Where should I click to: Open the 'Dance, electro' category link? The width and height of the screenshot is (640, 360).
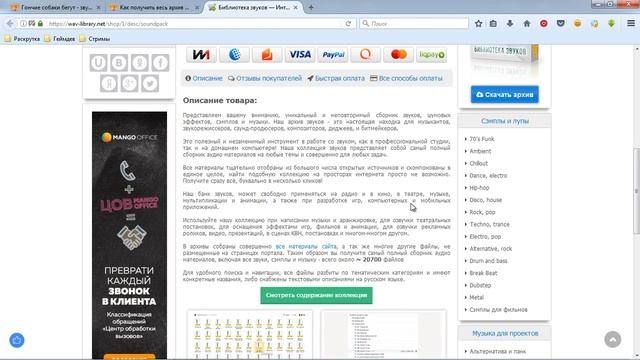[488, 176]
